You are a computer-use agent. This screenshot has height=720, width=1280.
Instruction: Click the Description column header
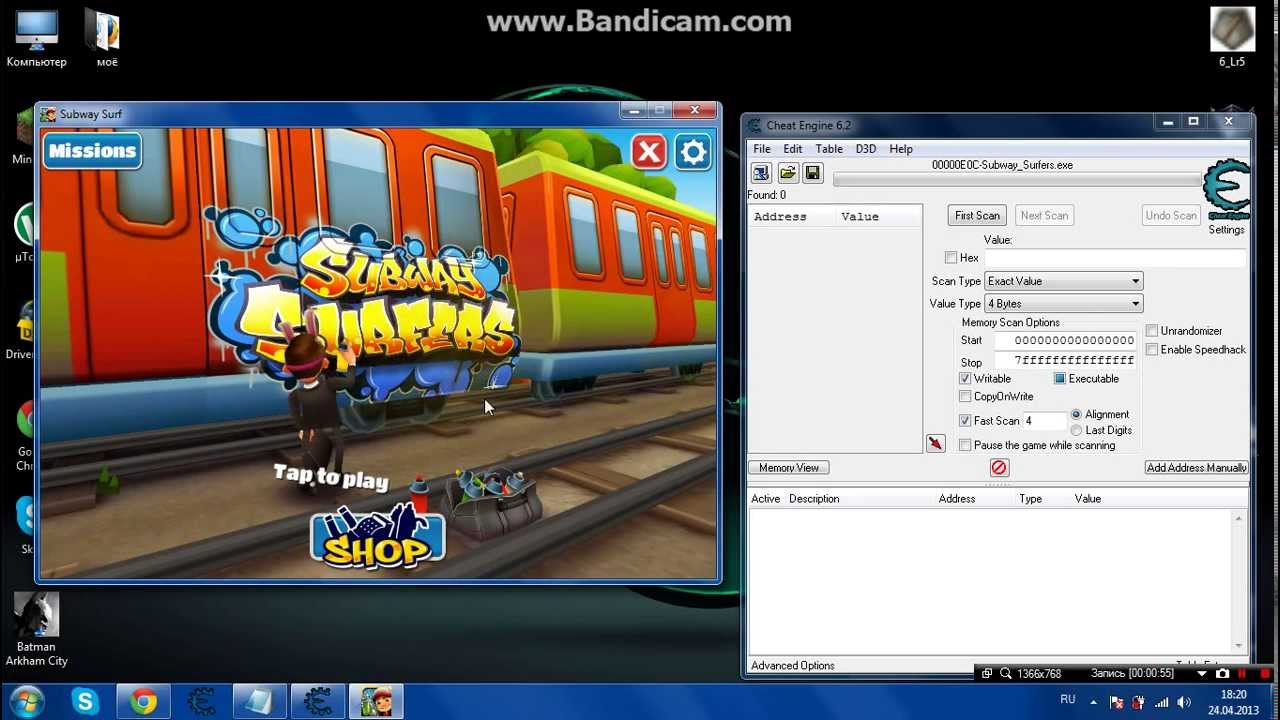click(814, 499)
